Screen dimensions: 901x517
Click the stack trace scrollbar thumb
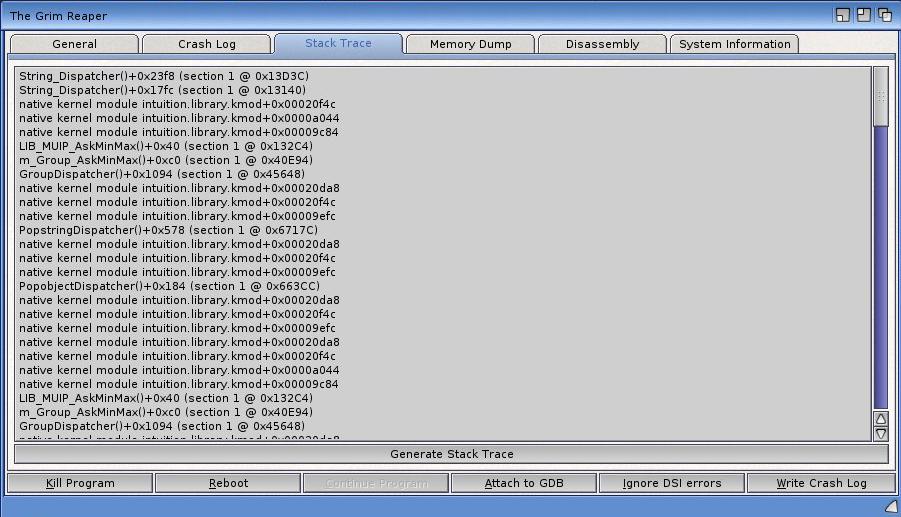[x=881, y=97]
